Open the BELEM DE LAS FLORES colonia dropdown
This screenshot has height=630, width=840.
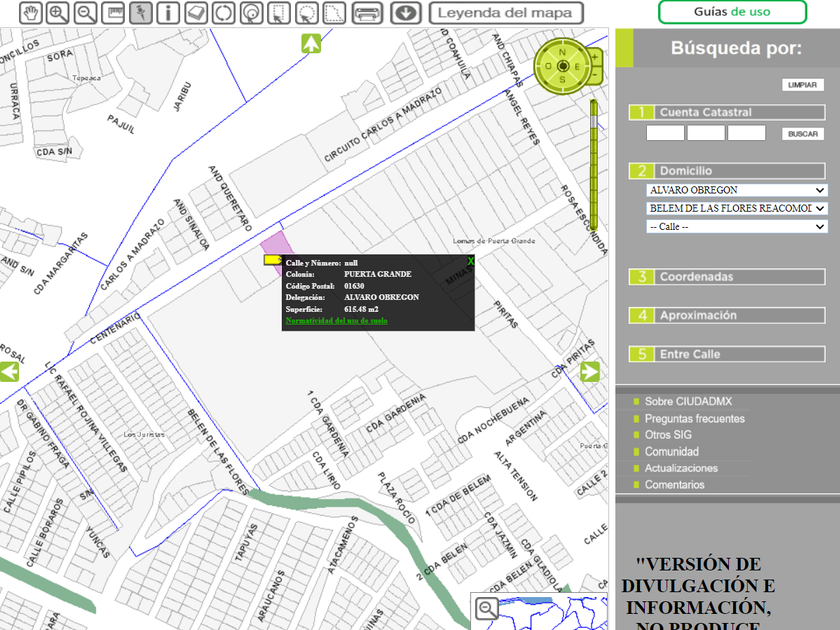[x=737, y=208]
